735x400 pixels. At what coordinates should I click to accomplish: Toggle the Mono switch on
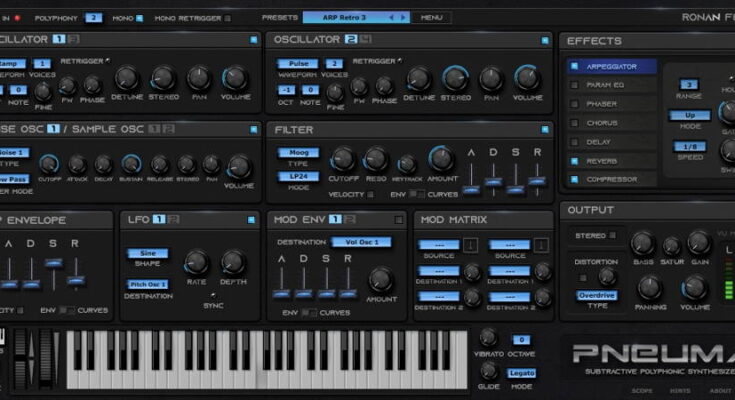(140, 18)
